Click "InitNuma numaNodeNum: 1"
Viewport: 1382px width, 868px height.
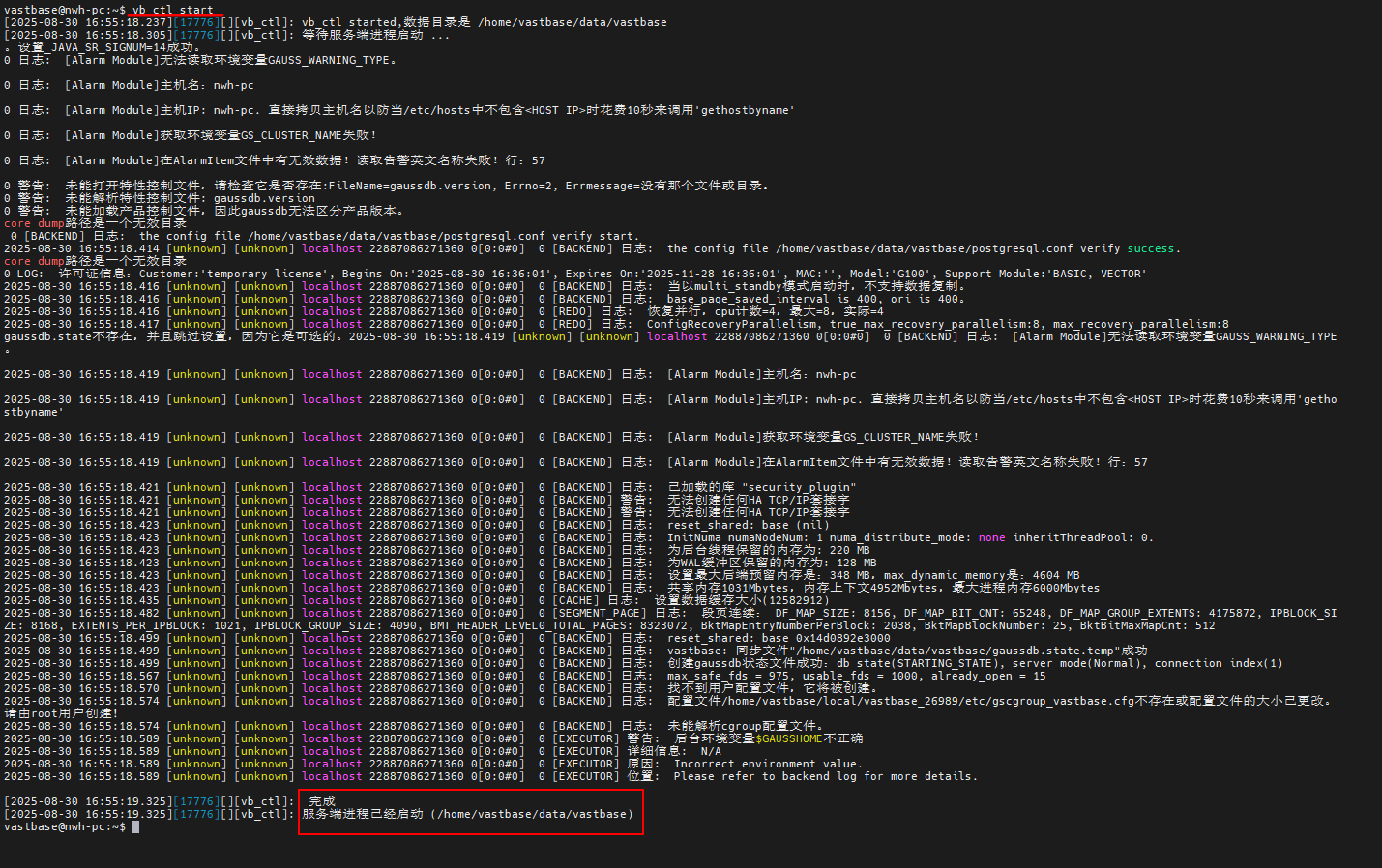(x=745, y=537)
